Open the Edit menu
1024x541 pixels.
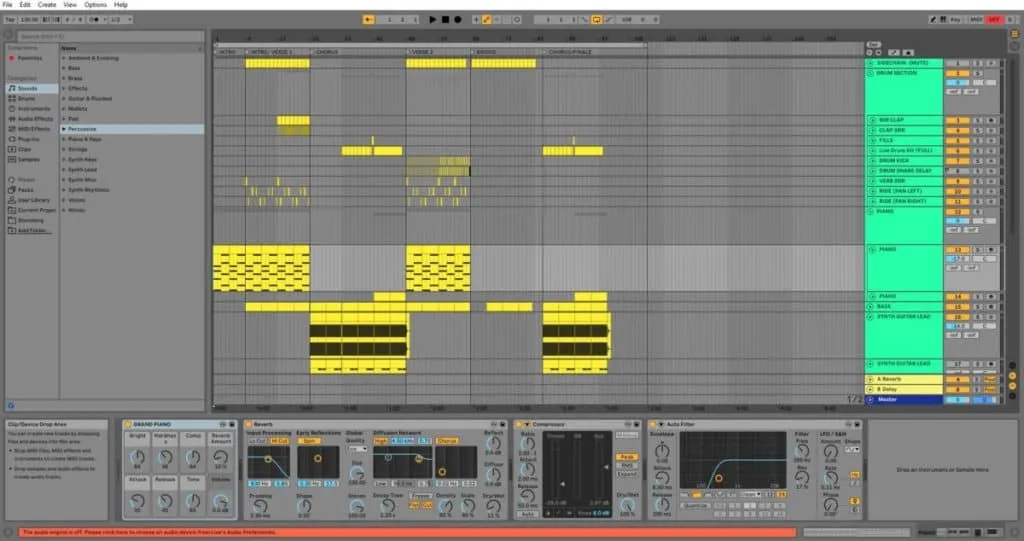25,5
